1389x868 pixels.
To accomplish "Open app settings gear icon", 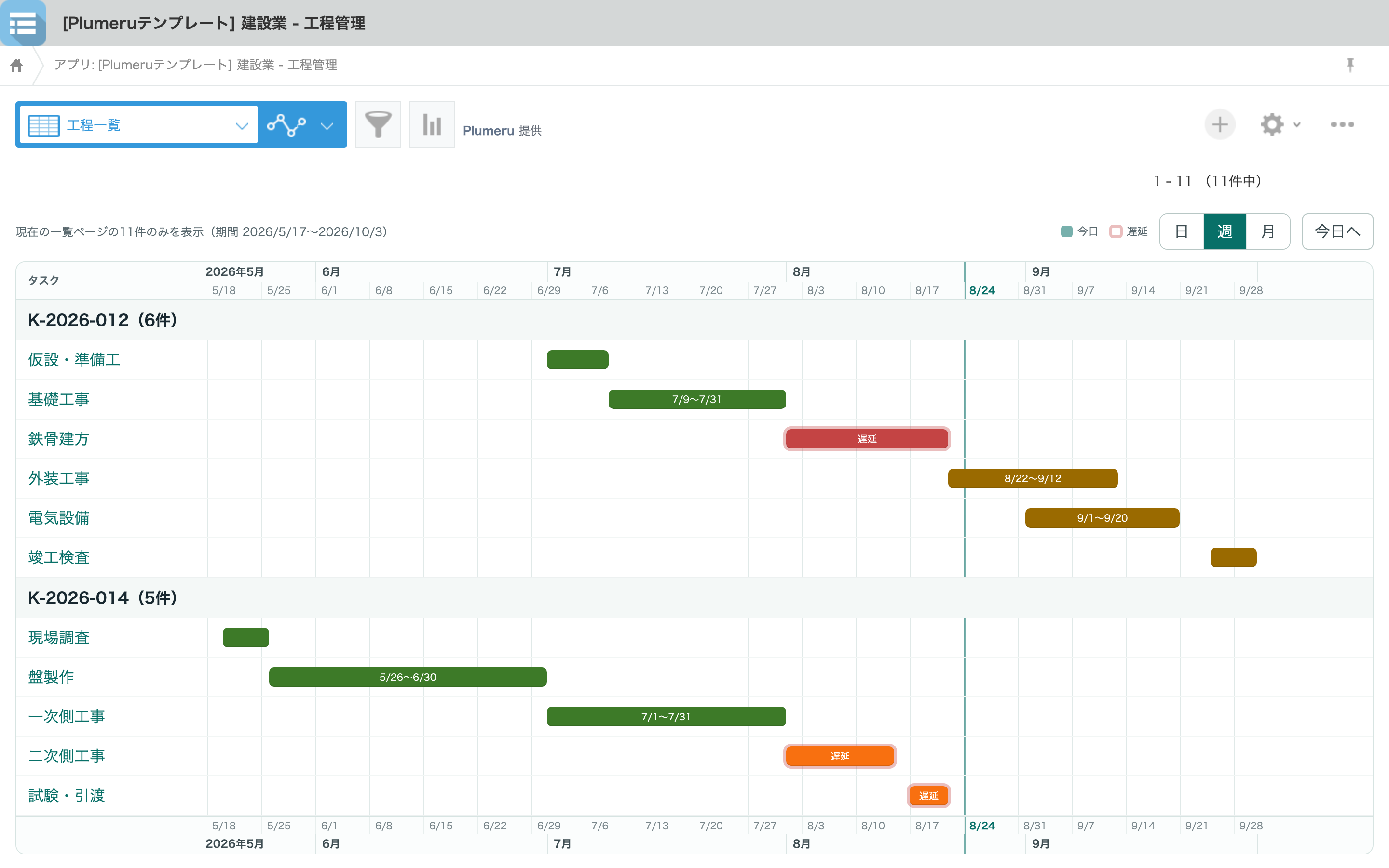I will [x=1272, y=124].
